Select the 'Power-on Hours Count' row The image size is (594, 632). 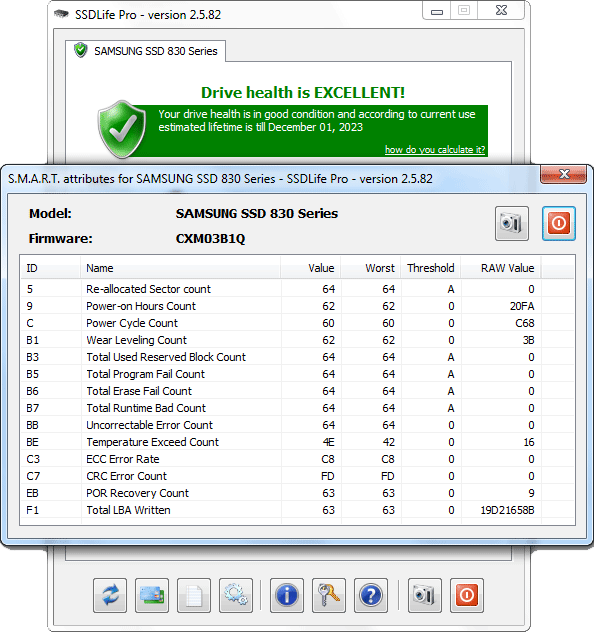pos(297,306)
